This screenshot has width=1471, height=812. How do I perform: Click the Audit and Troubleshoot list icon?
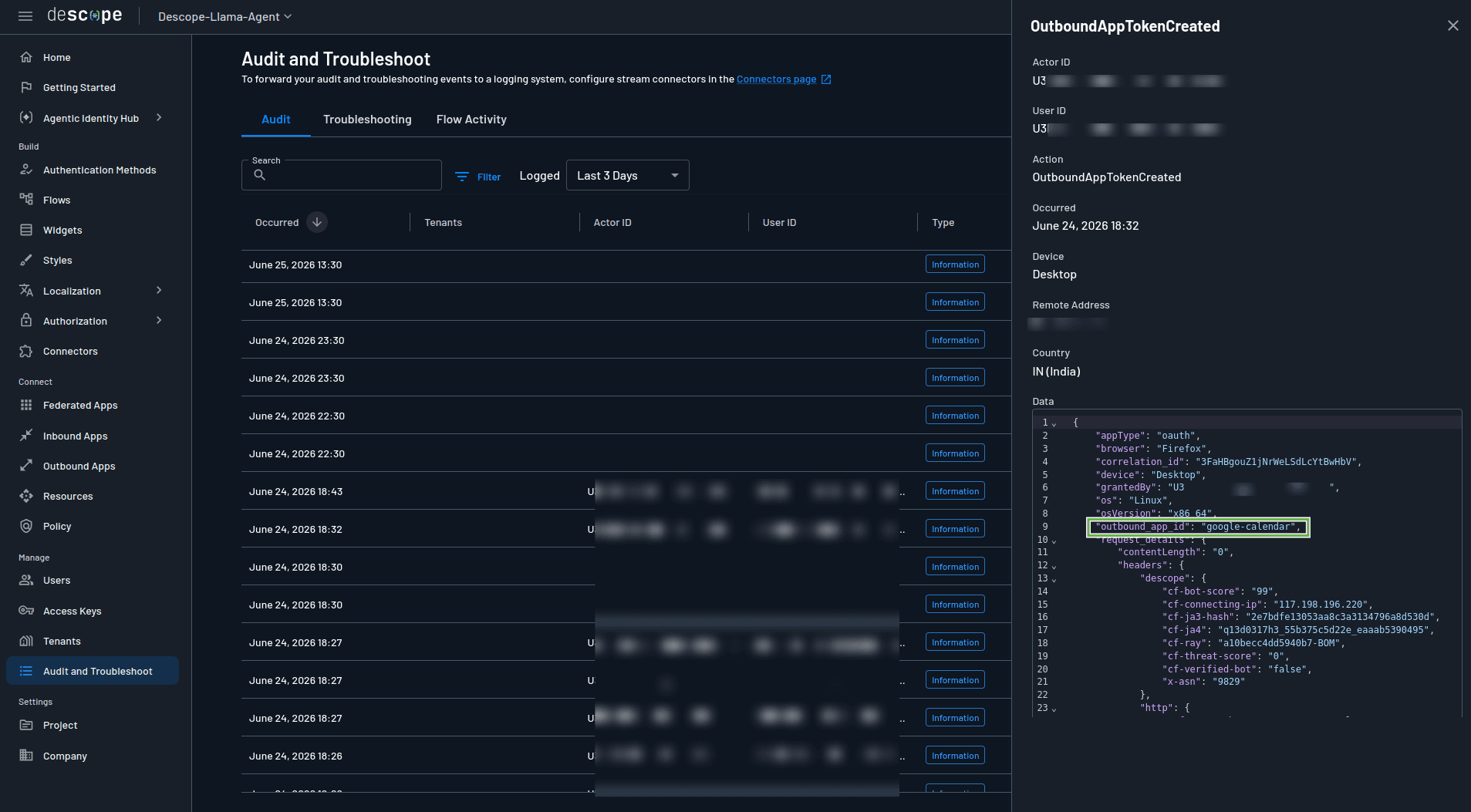(x=26, y=671)
